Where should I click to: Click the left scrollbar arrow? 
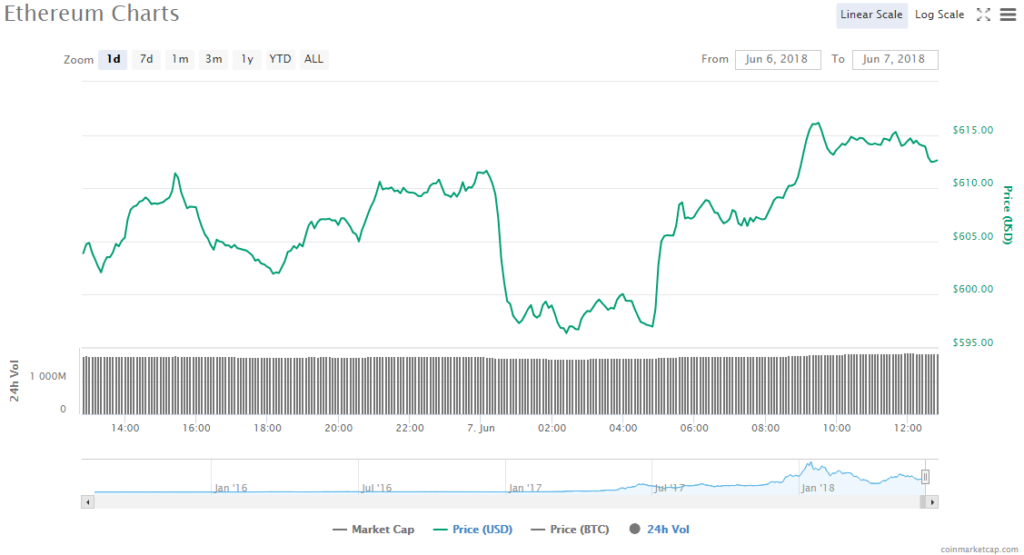[x=88, y=502]
